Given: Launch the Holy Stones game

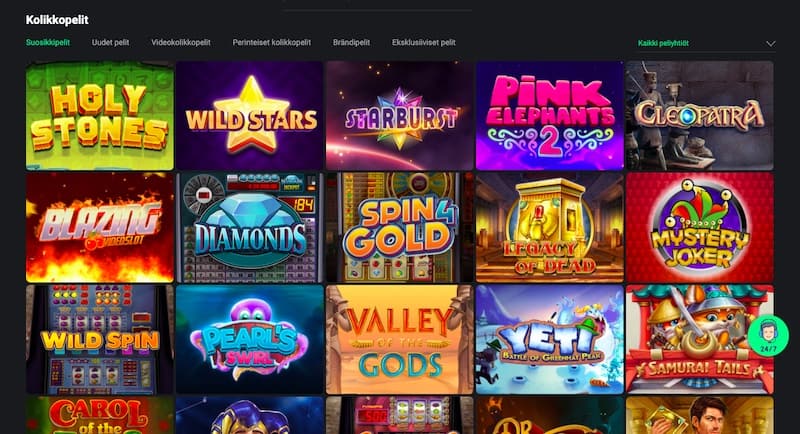Looking at the screenshot, I should (x=100, y=116).
